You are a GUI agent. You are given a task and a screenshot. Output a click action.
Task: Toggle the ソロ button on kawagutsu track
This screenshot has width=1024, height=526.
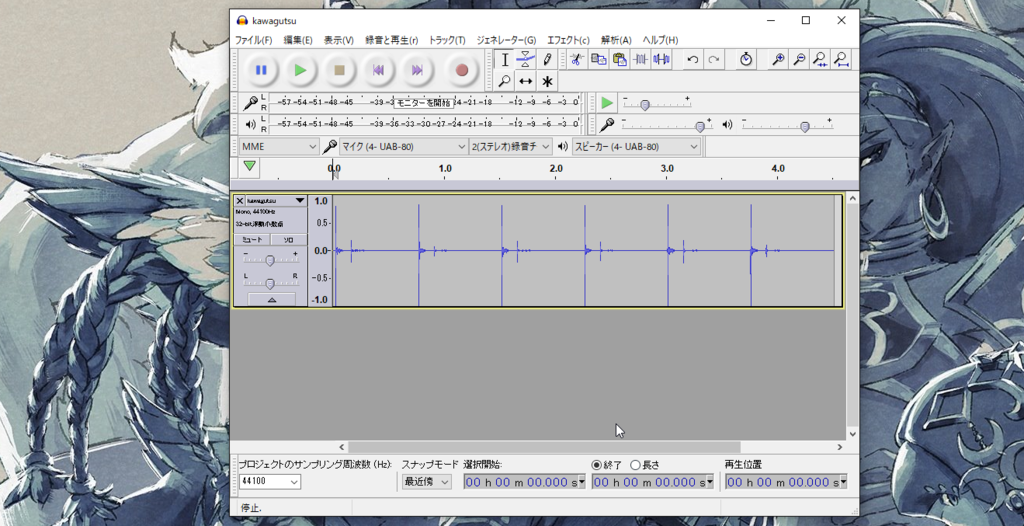tap(289, 240)
